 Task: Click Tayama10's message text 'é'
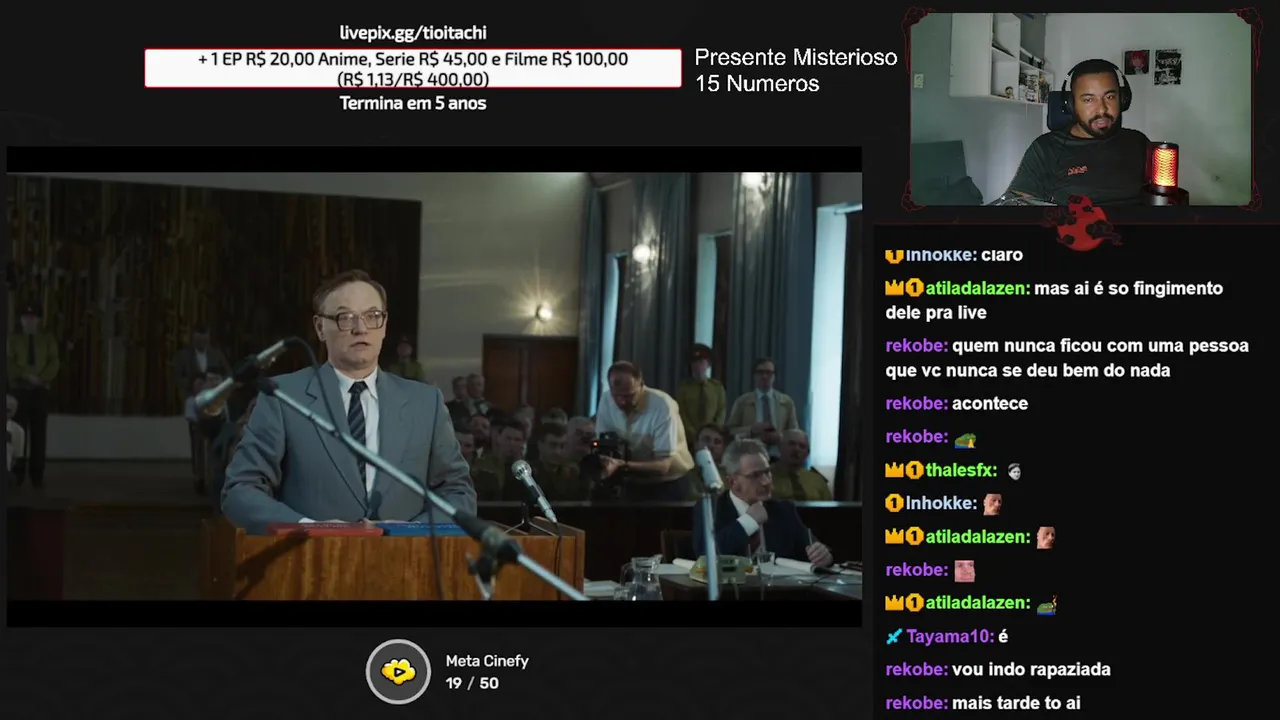tap(1003, 637)
